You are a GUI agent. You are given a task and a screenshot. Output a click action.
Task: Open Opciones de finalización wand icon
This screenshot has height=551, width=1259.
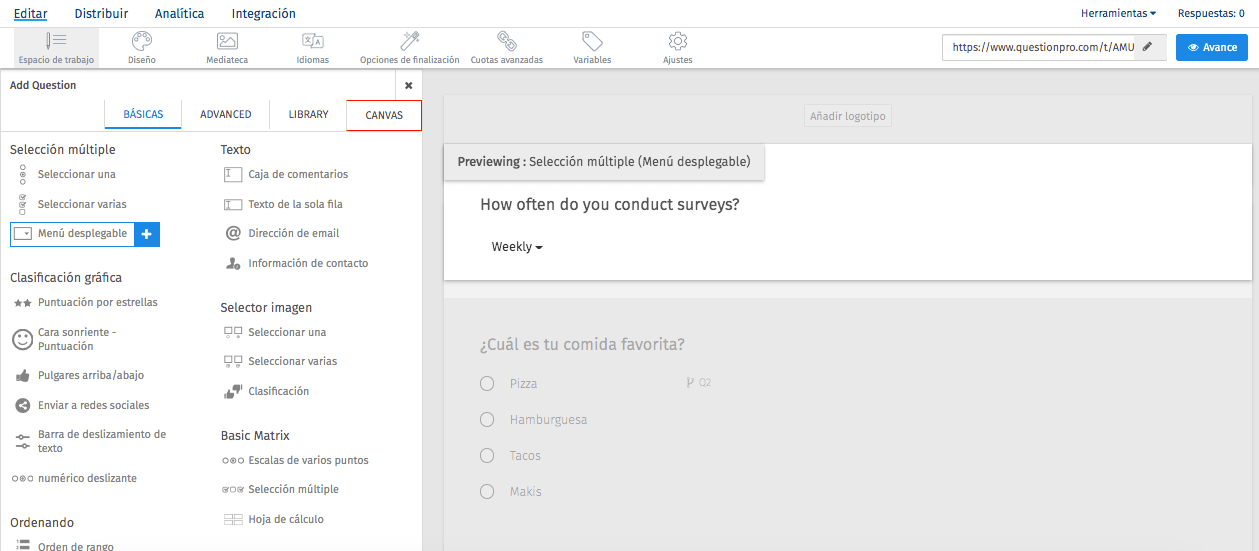[409, 41]
